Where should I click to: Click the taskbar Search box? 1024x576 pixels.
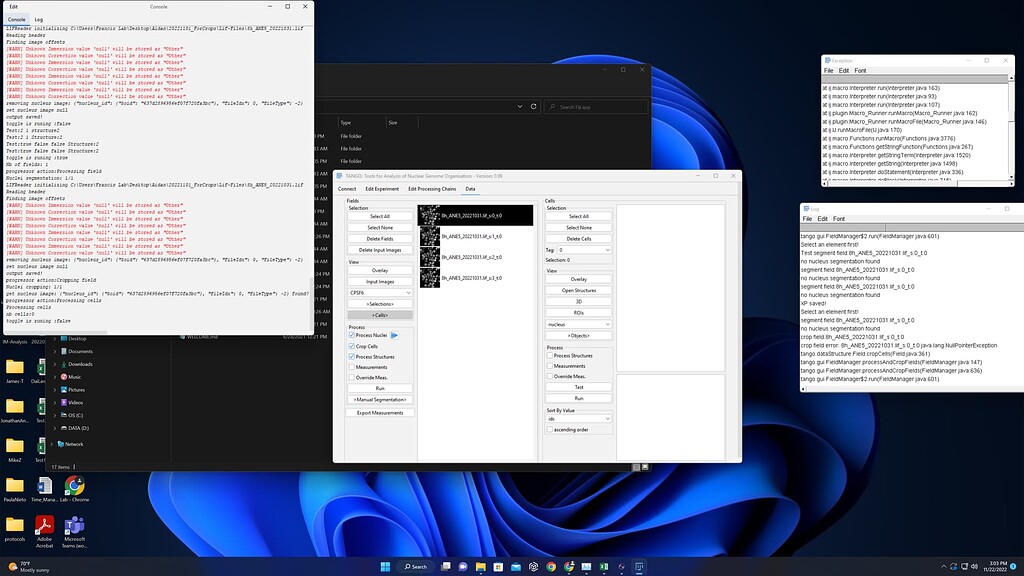pos(415,566)
